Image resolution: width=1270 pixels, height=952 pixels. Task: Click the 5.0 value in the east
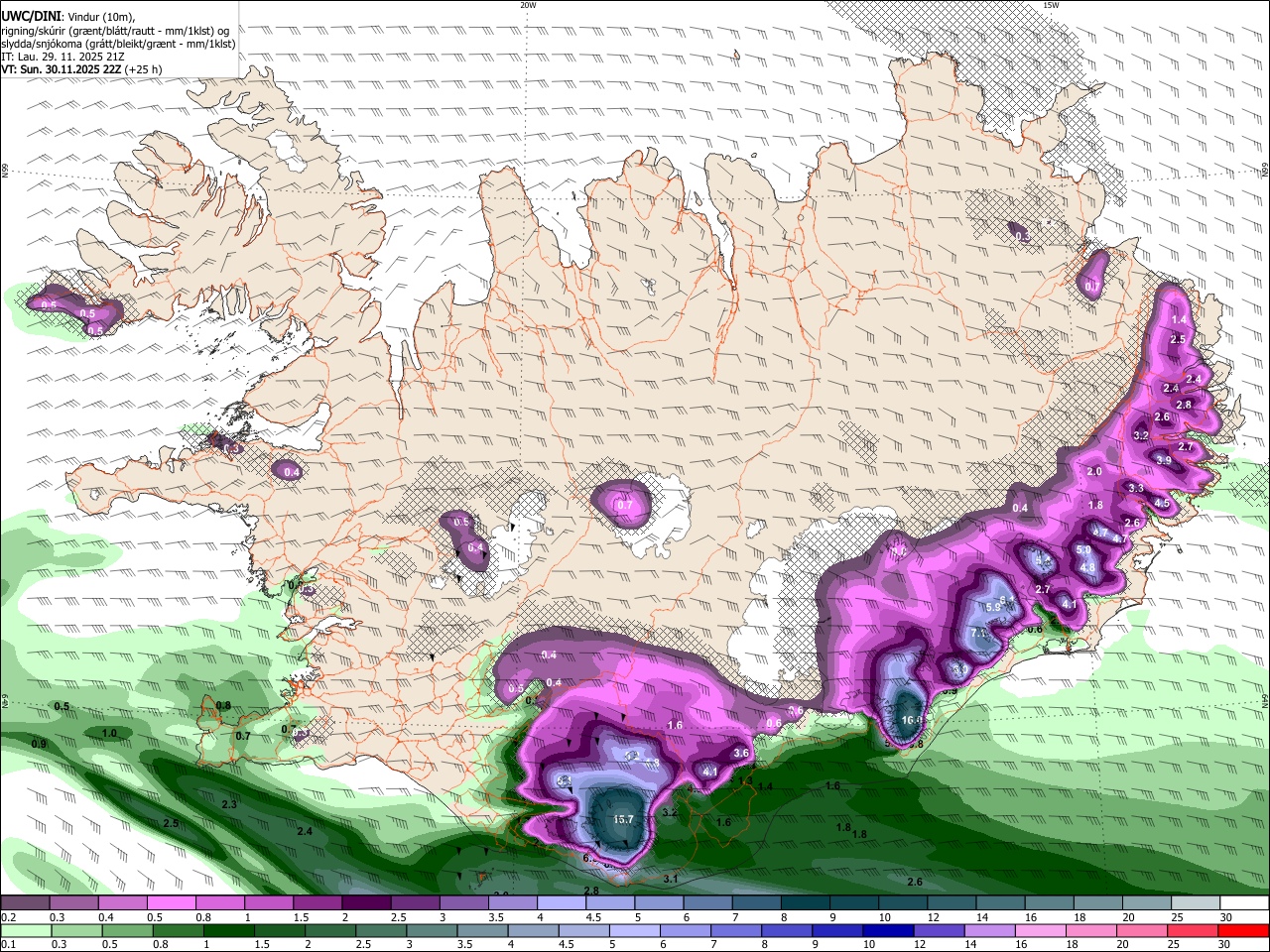1083,549
